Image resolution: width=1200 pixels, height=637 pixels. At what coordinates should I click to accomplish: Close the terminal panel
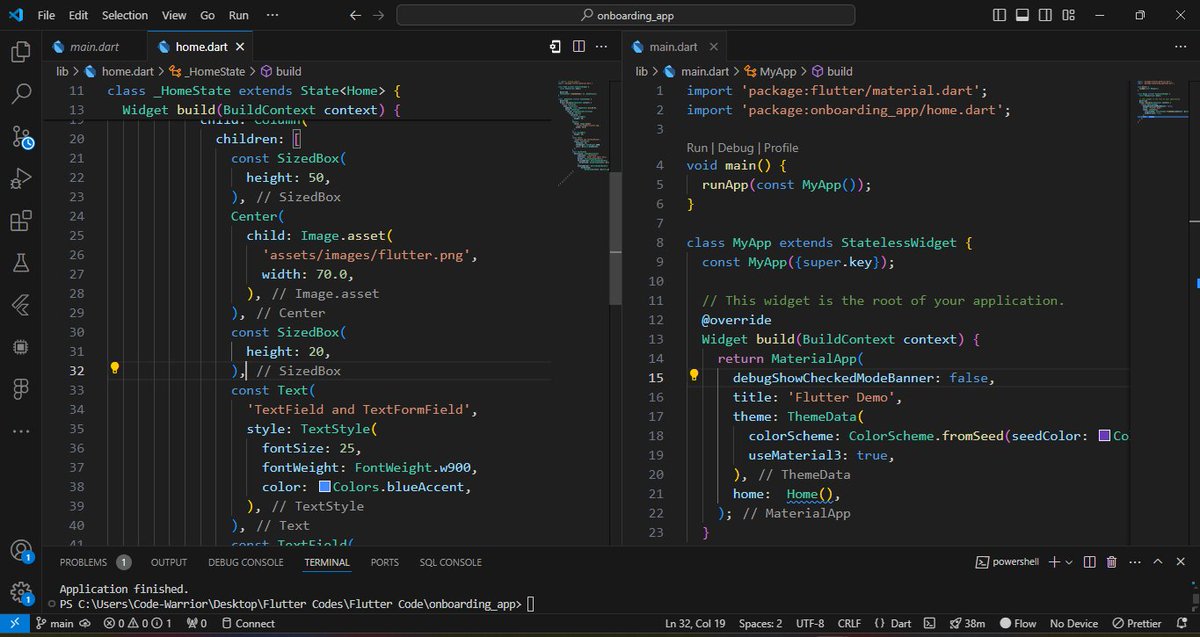[1180, 563]
